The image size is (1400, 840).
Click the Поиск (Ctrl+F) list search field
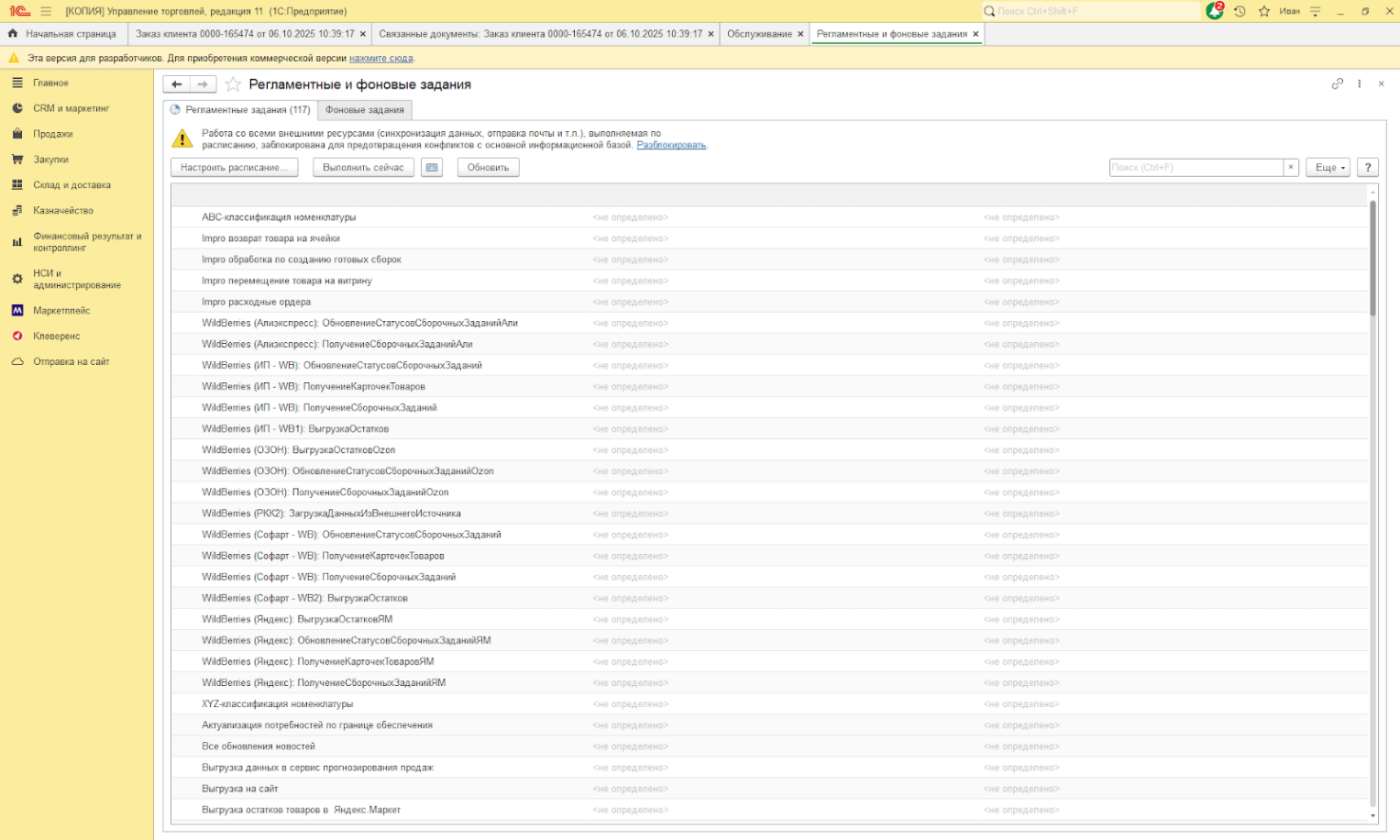pyautogui.click(x=1196, y=167)
